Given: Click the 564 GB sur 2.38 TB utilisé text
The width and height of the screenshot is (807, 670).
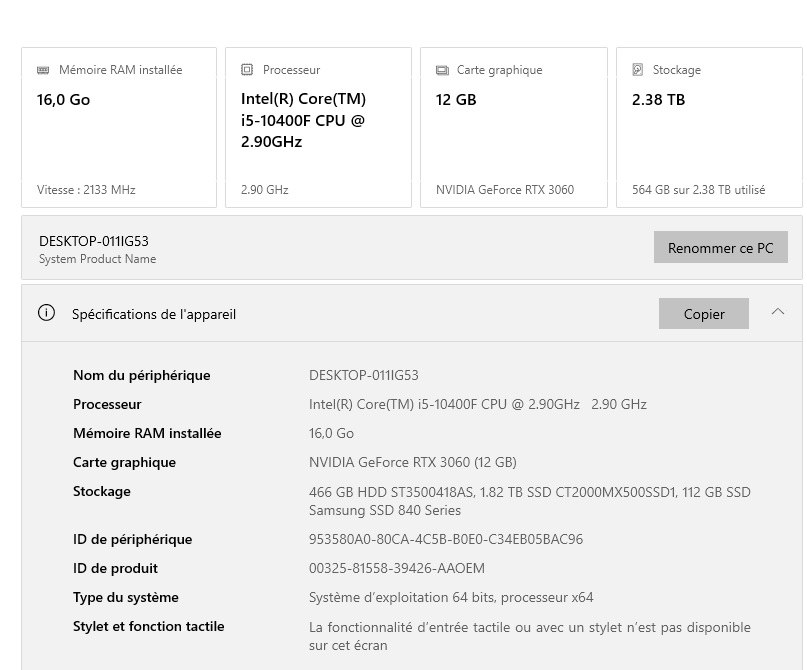Looking at the screenshot, I should 698,190.
